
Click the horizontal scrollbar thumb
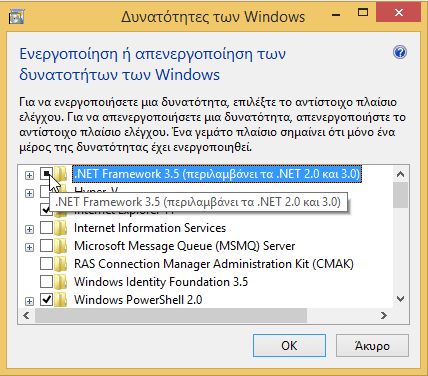click(x=171, y=315)
